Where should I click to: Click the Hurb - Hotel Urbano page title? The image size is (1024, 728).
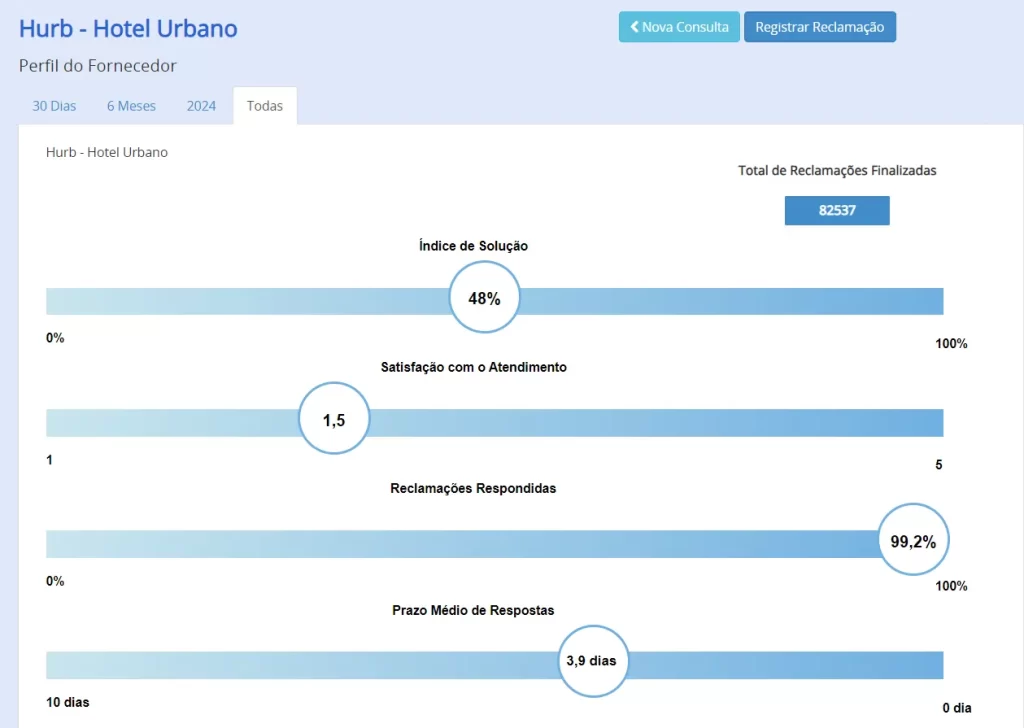click(x=128, y=28)
